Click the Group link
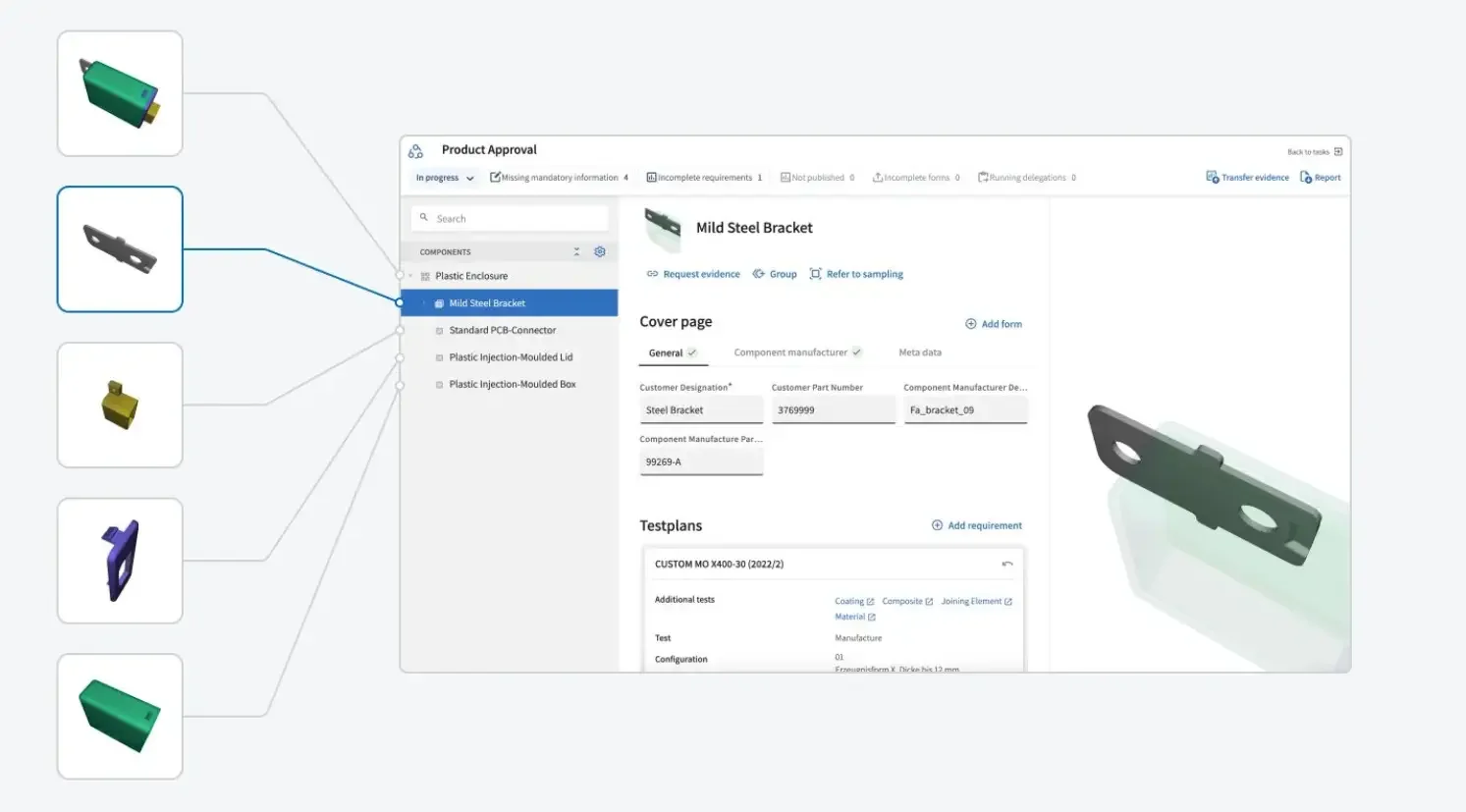 (775, 274)
